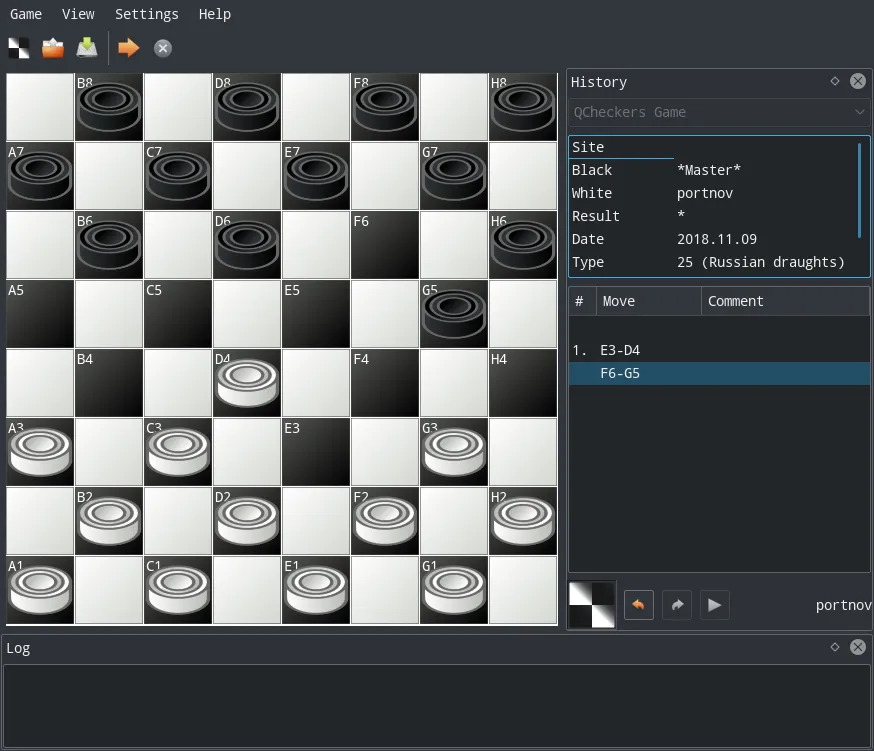The width and height of the screenshot is (874, 751).
Task: Click the X cancel icon in the toolbar
Action: 162,47
